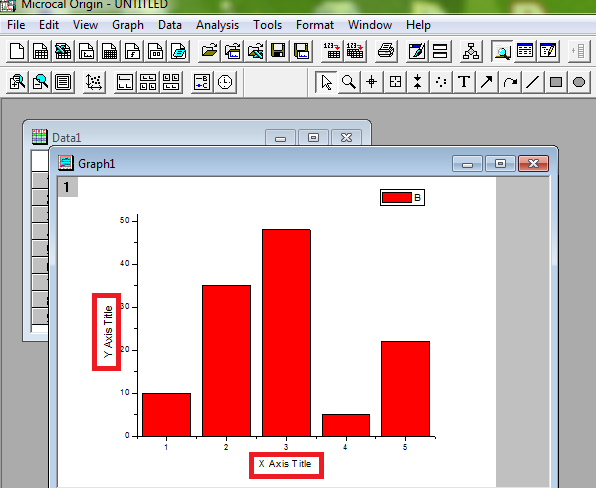Click the New Project blank page icon

click(x=17, y=51)
